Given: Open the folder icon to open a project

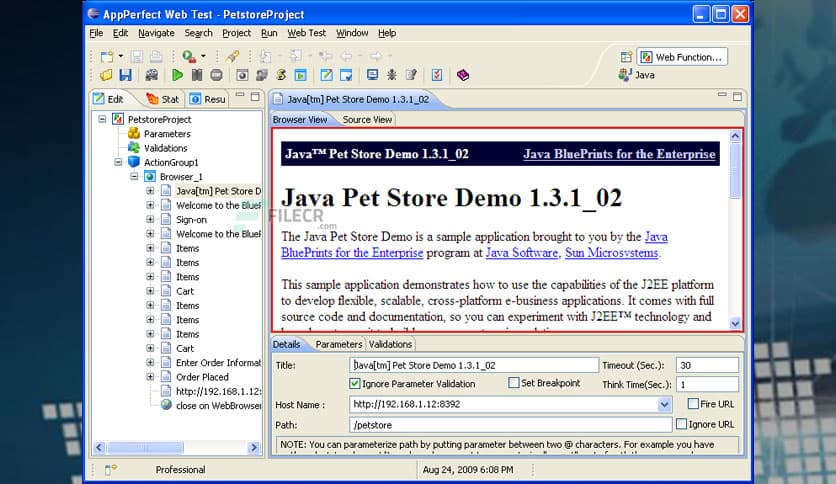Looking at the screenshot, I should (x=106, y=75).
